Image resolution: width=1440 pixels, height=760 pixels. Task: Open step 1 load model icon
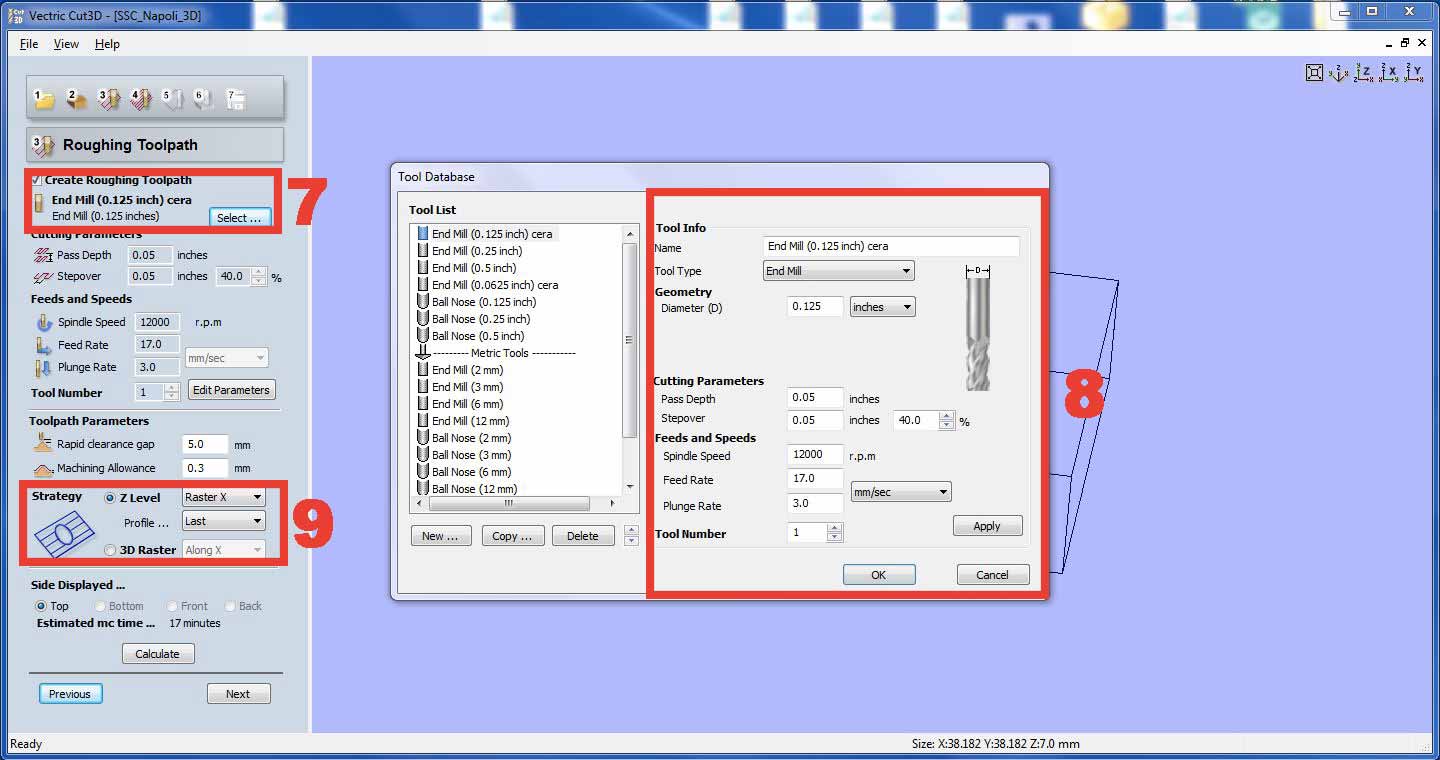coord(43,98)
